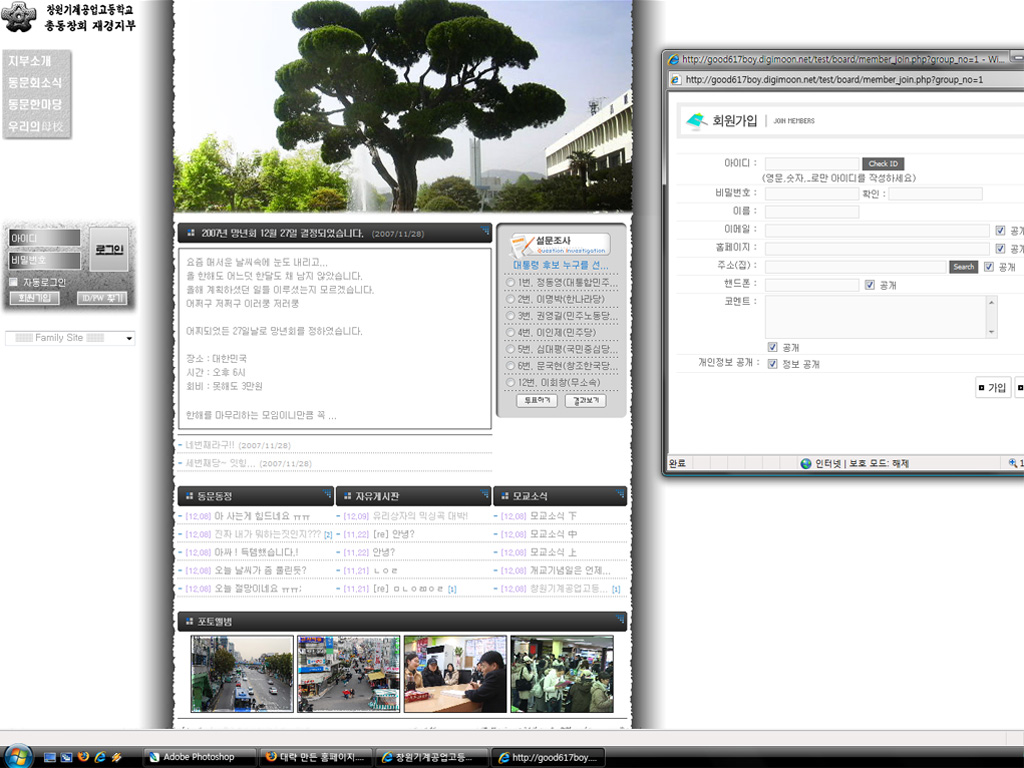Click the ID/PW 찾기 button

pos(101,298)
